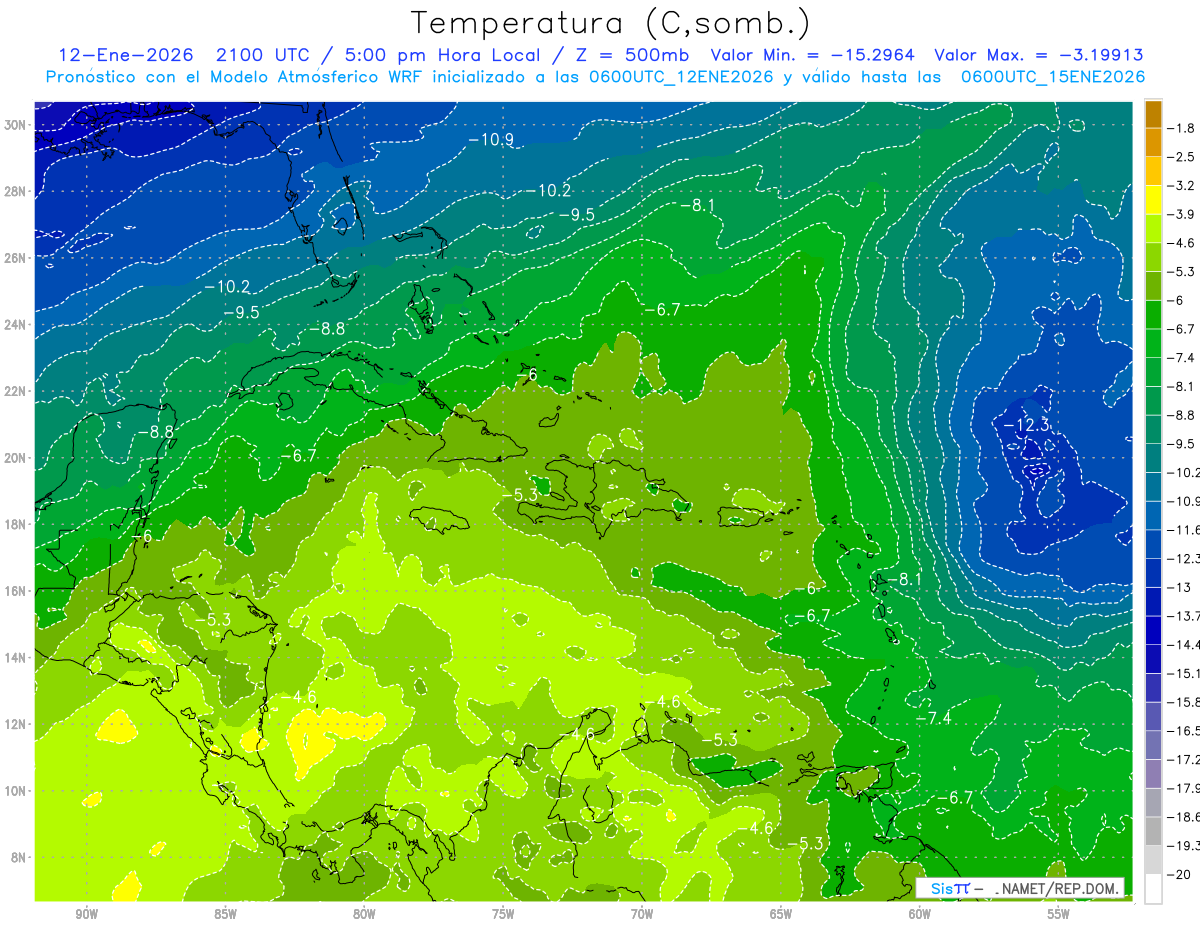The height and width of the screenshot is (927, 1200).
Task: Click the "Valor Min. = -15.2964" readout
Action: point(813,55)
